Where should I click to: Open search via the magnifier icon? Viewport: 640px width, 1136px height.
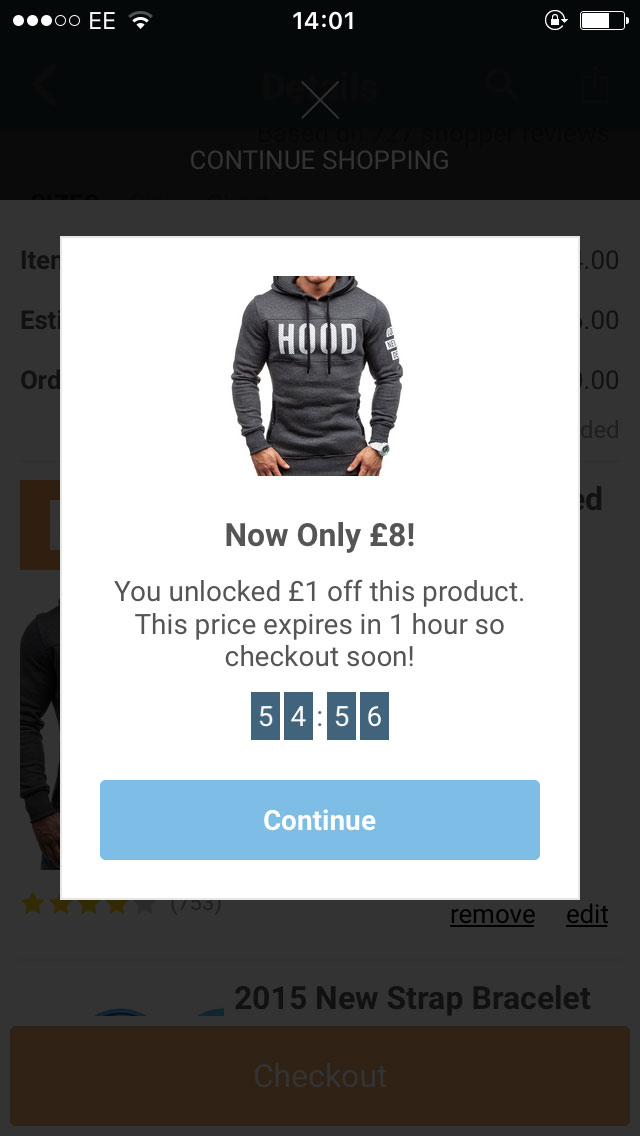point(499,86)
